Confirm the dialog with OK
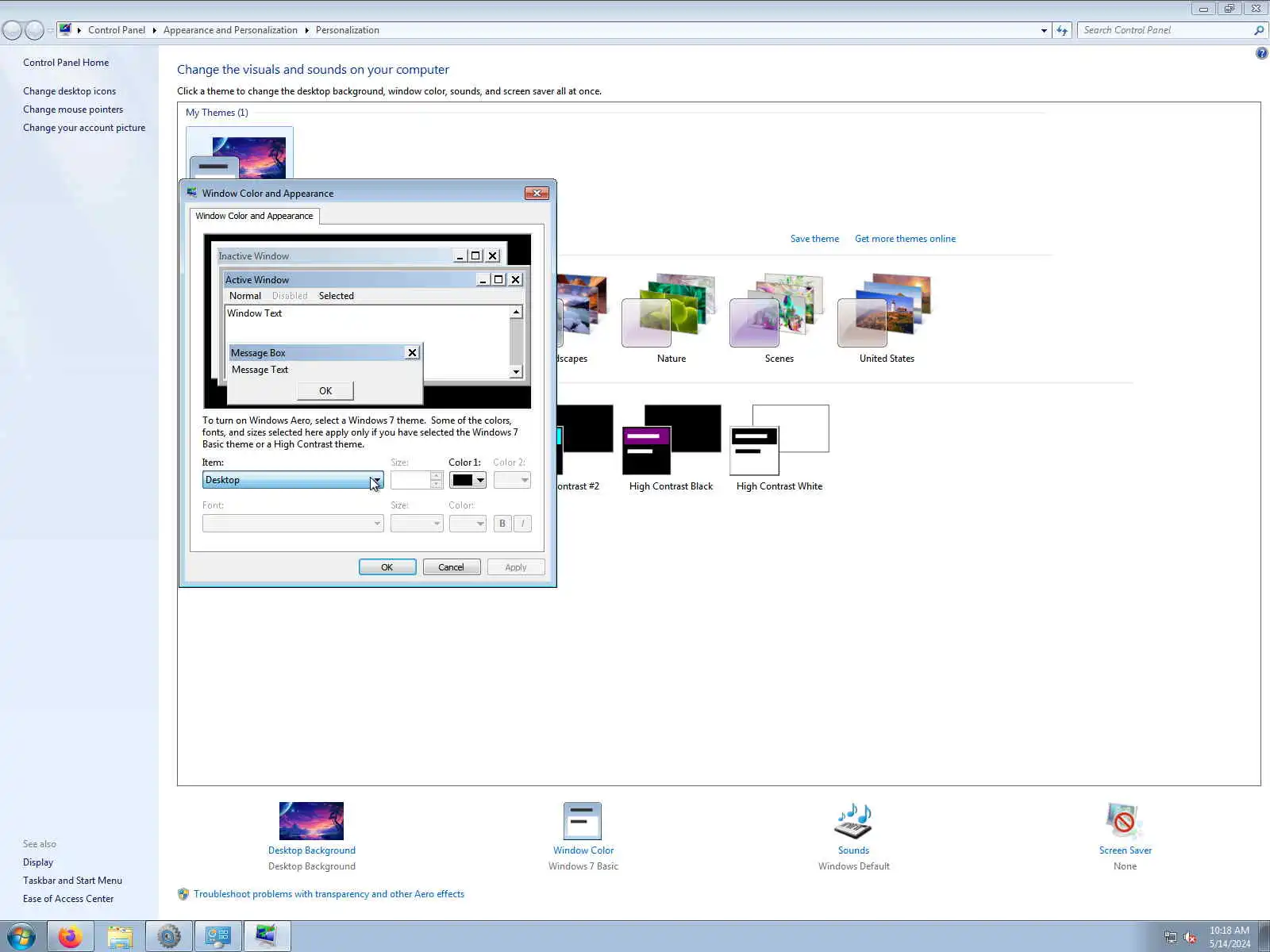The width and height of the screenshot is (1270, 952). click(387, 567)
